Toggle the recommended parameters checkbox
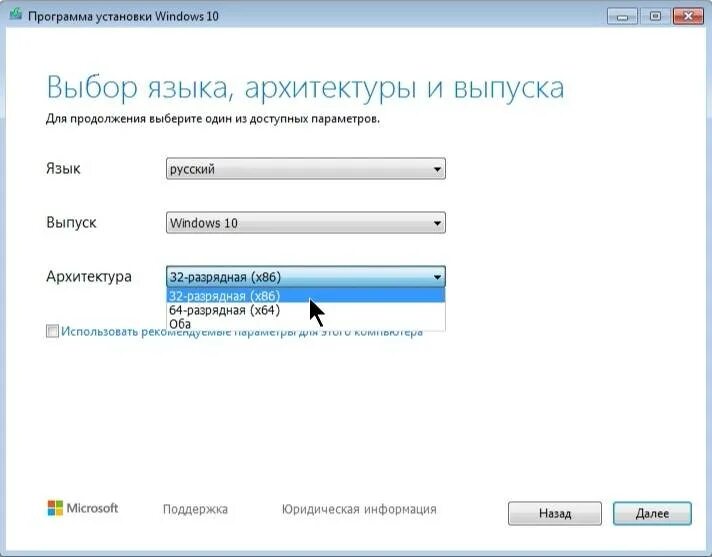The image size is (712, 557). pos(52,331)
